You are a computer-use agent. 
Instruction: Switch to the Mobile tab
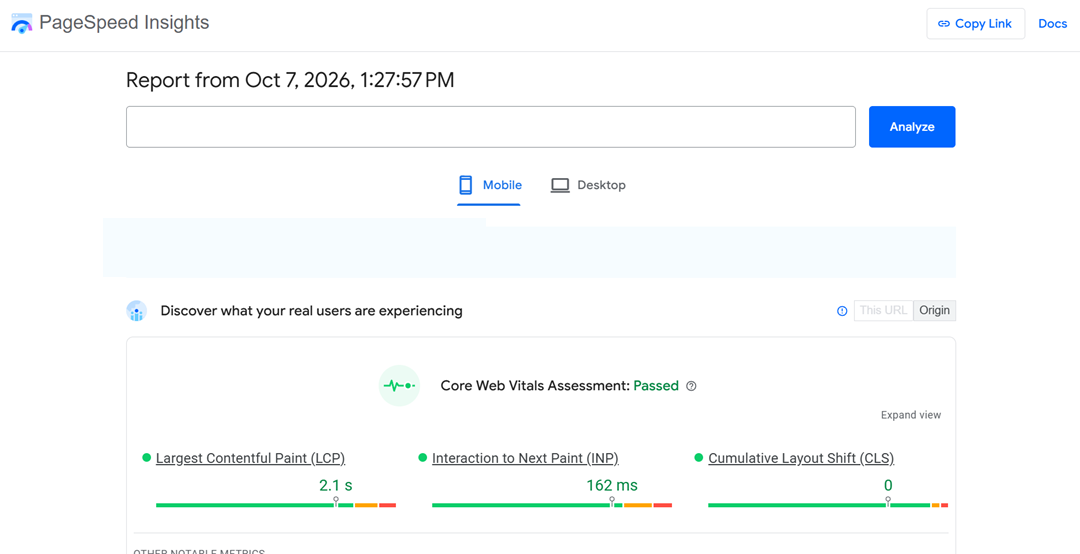489,185
